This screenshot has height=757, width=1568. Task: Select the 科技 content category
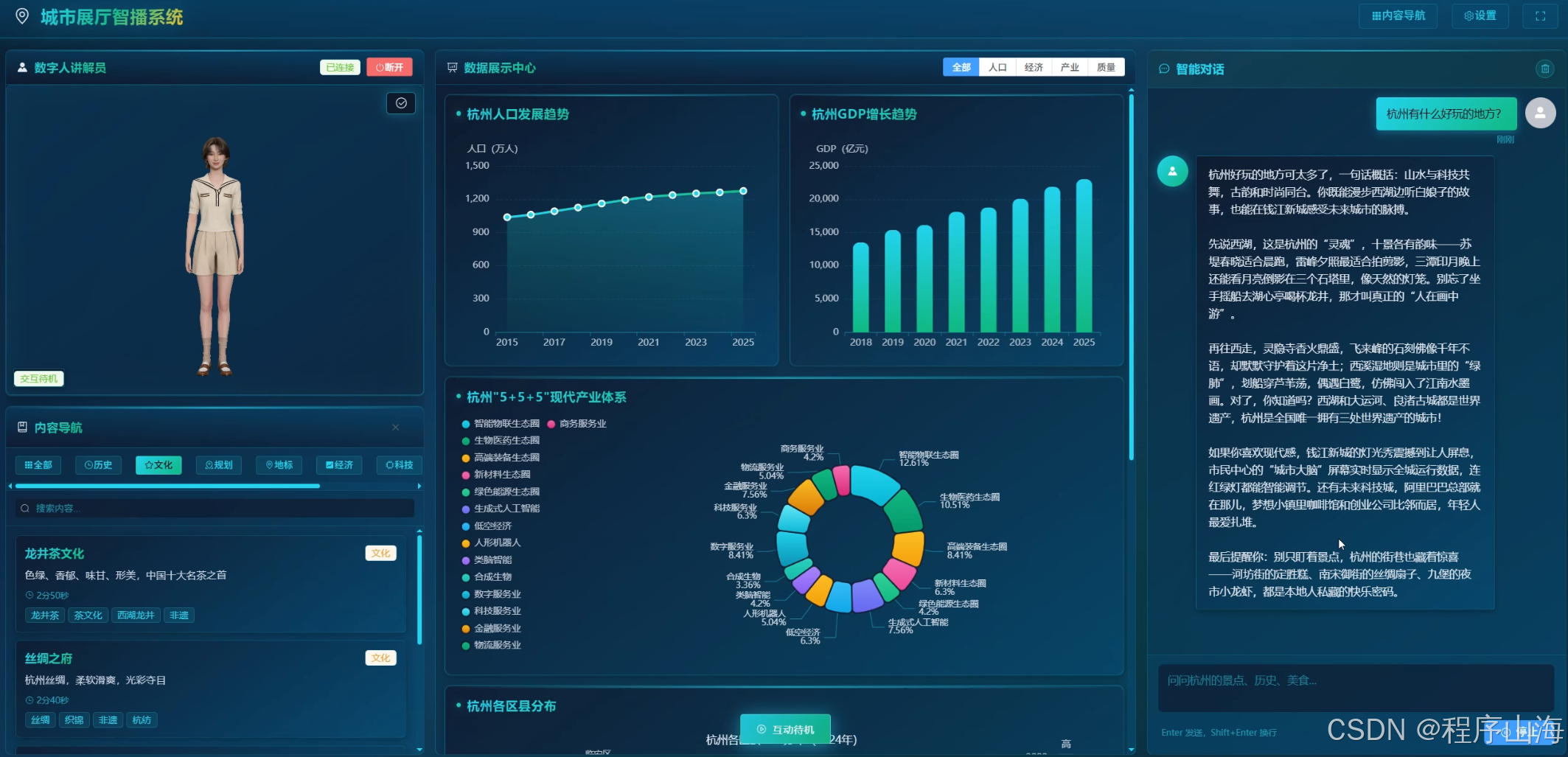pyautogui.click(x=400, y=465)
